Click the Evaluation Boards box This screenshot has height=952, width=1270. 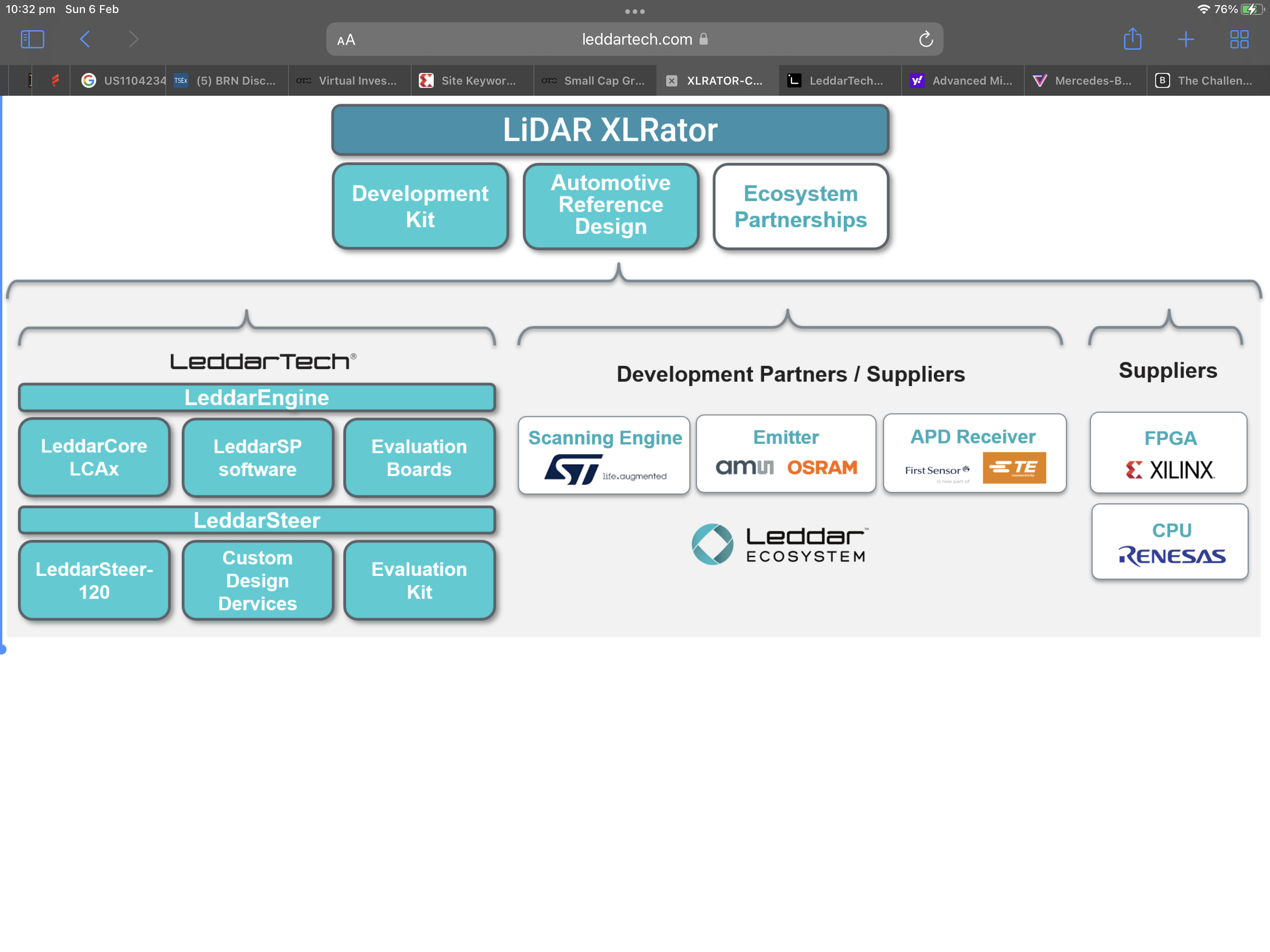[x=419, y=457]
